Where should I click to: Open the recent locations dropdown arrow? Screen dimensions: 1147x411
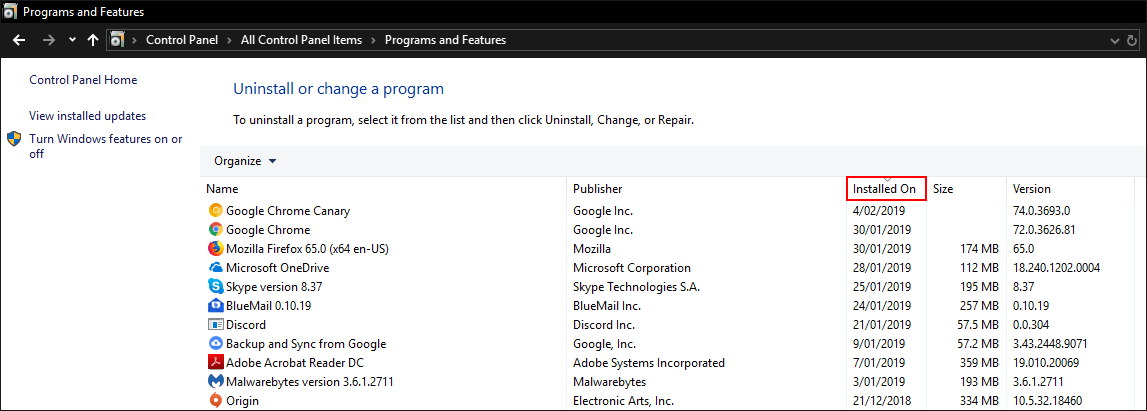72,40
